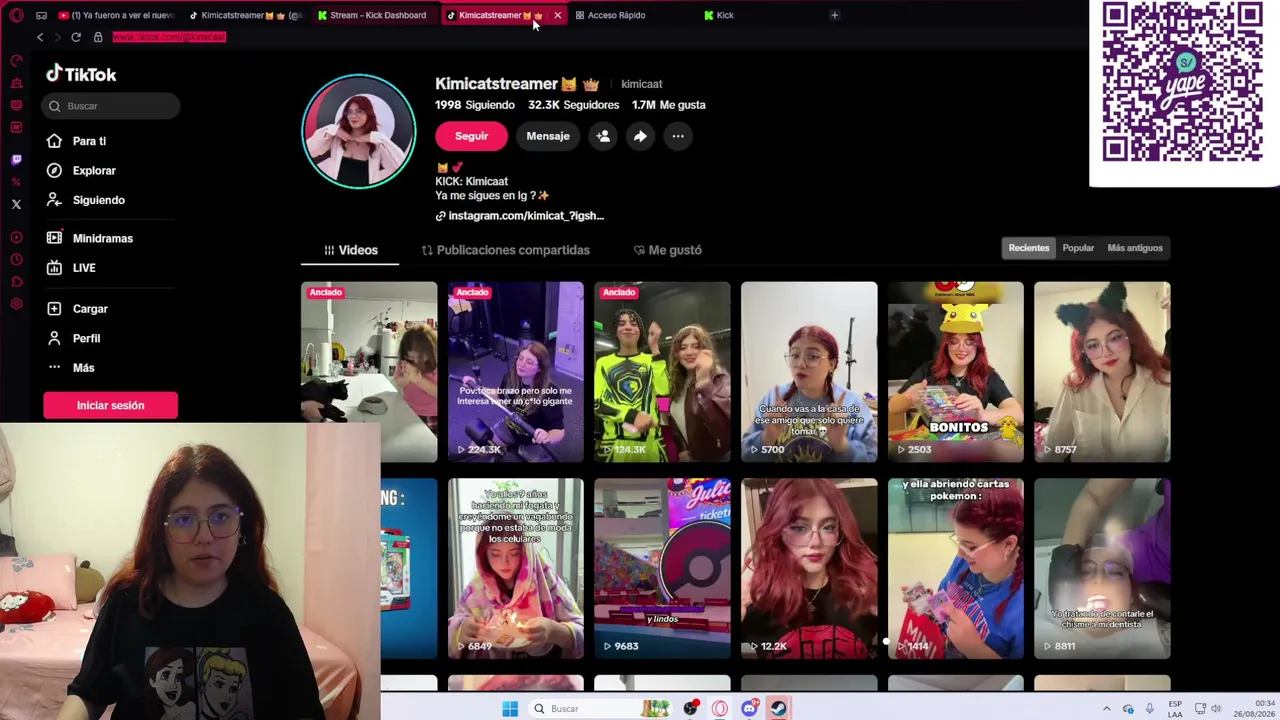The height and width of the screenshot is (720, 1280).
Task: Open the Me gustó tab
Action: point(667,250)
